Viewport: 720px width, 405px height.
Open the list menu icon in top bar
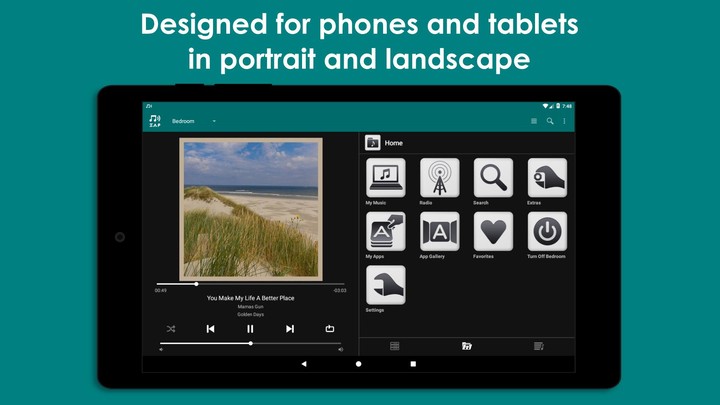(x=534, y=121)
